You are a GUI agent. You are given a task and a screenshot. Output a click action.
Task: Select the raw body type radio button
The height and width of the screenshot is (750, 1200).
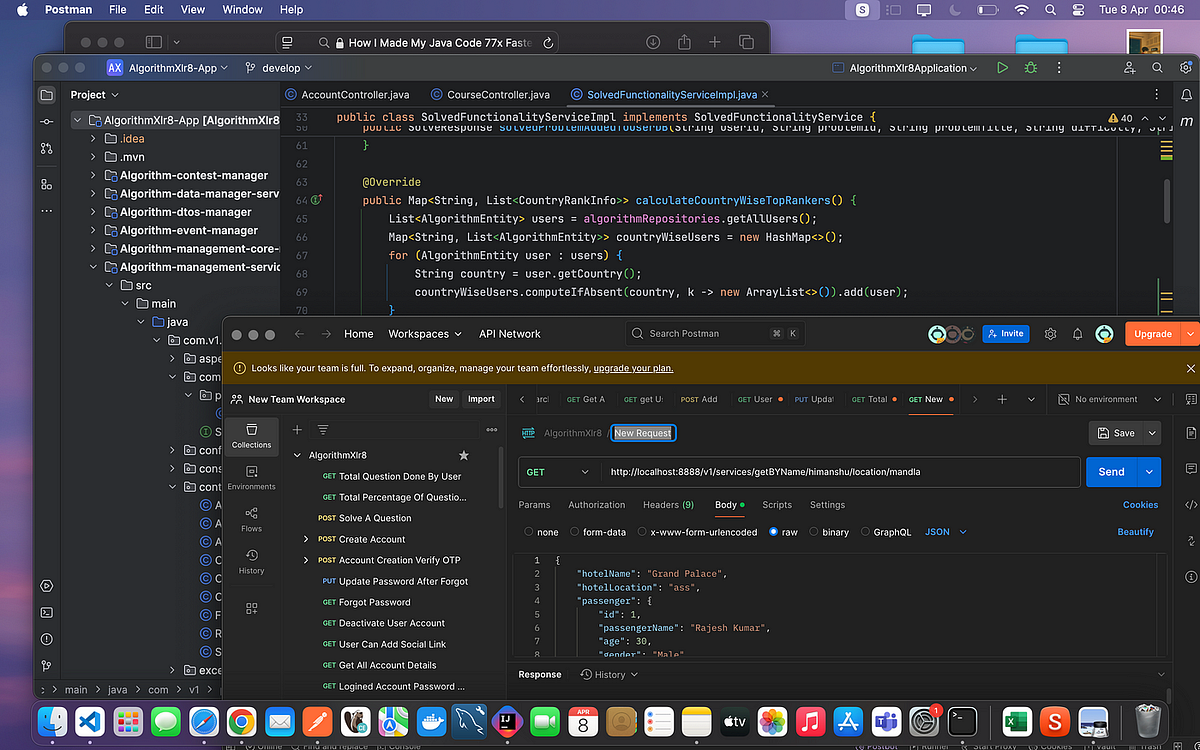pos(774,532)
